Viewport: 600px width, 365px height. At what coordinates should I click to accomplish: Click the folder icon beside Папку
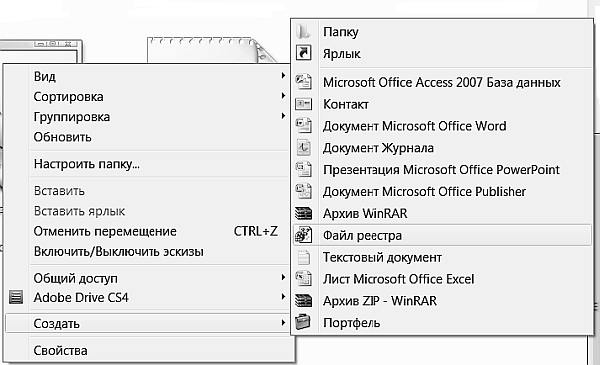tap(303, 31)
